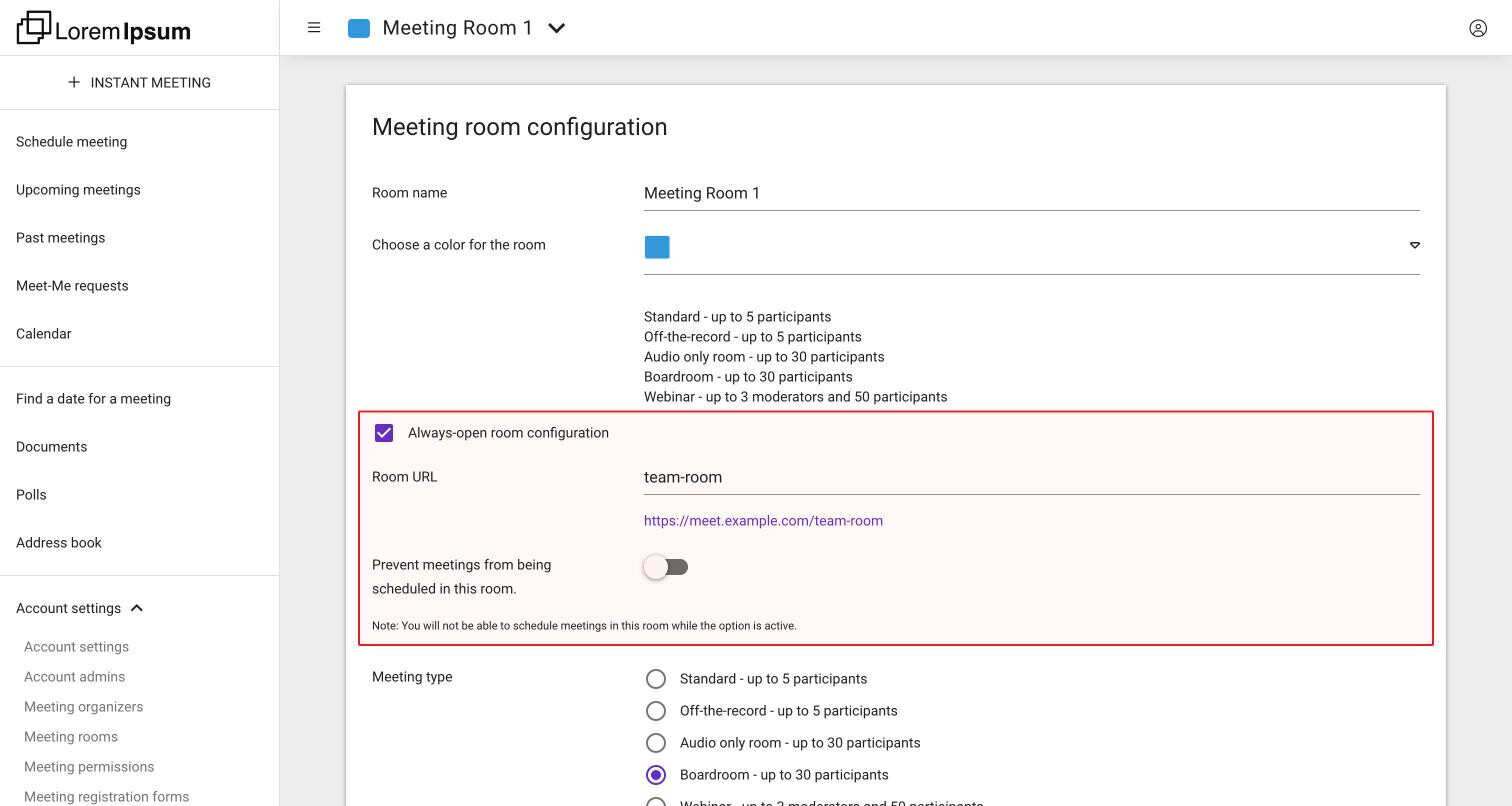Open the user account profile icon

[x=1478, y=28]
